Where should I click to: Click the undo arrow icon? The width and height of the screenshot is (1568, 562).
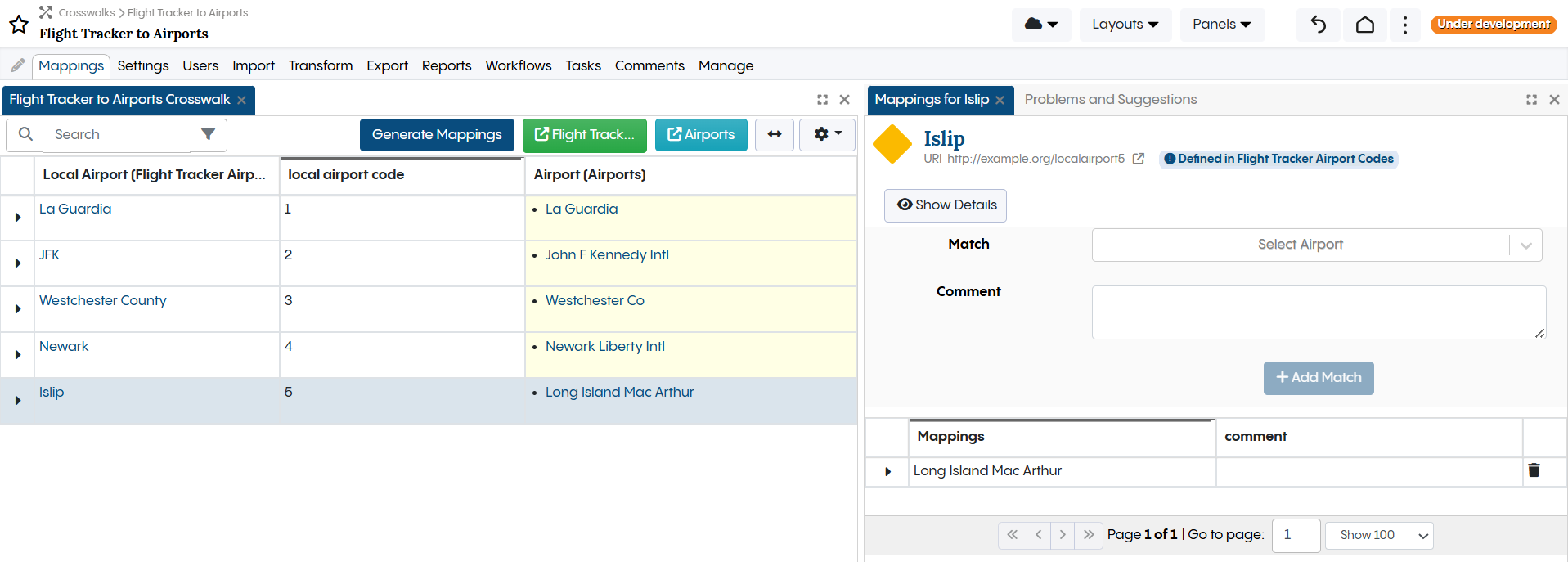(x=1318, y=25)
